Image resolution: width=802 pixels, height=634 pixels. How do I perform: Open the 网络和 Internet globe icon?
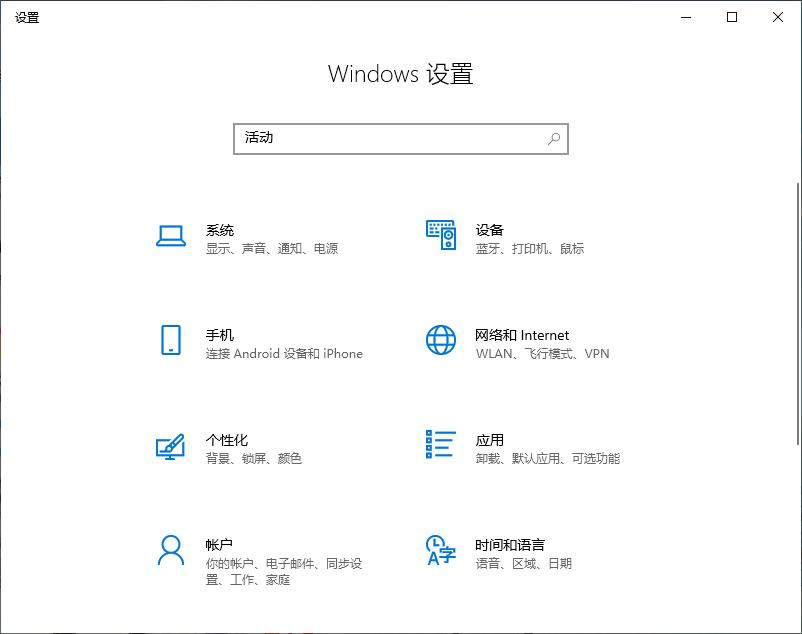click(x=441, y=340)
